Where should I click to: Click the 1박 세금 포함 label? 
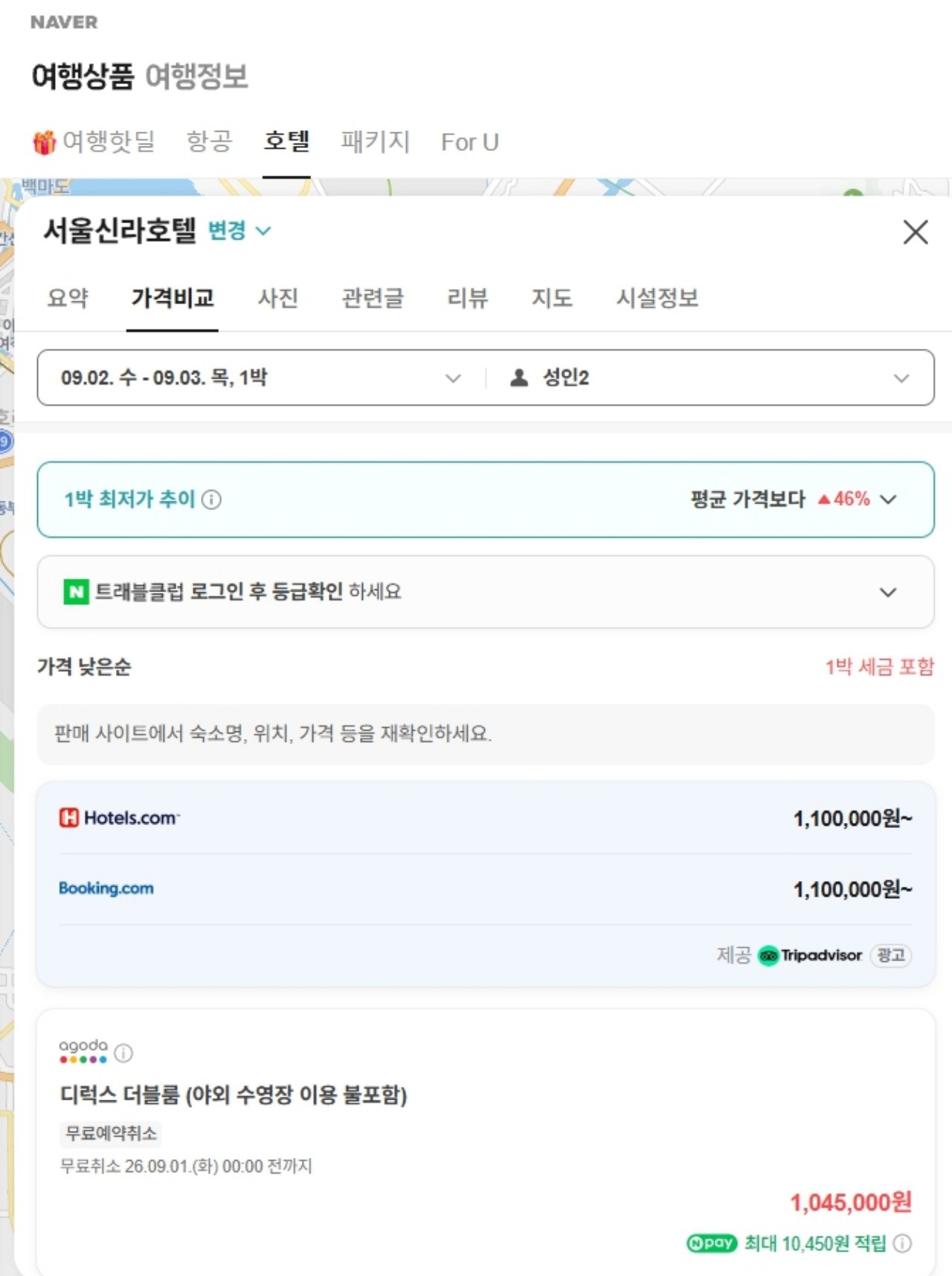tap(880, 667)
